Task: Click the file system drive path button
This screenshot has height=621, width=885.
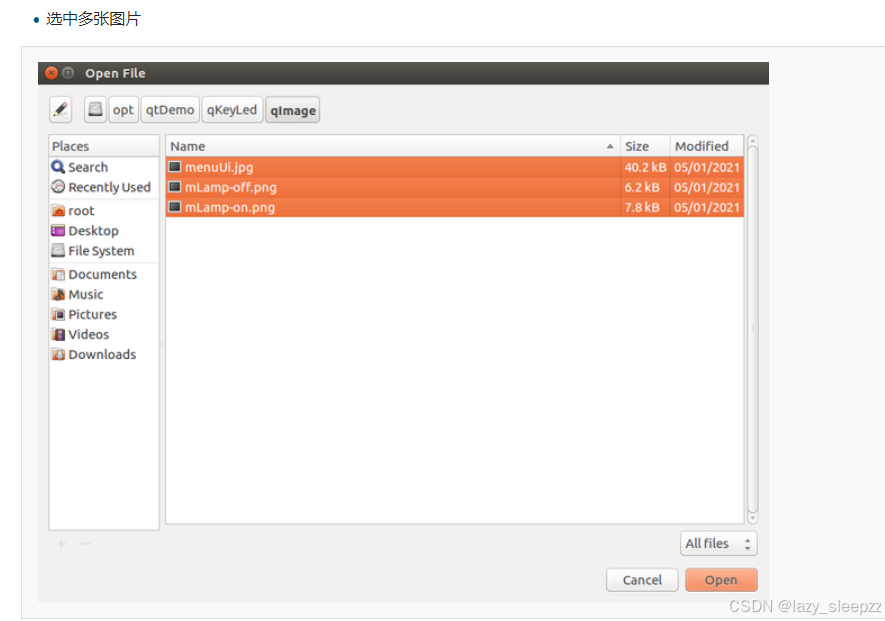Action: click(x=95, y=110)
